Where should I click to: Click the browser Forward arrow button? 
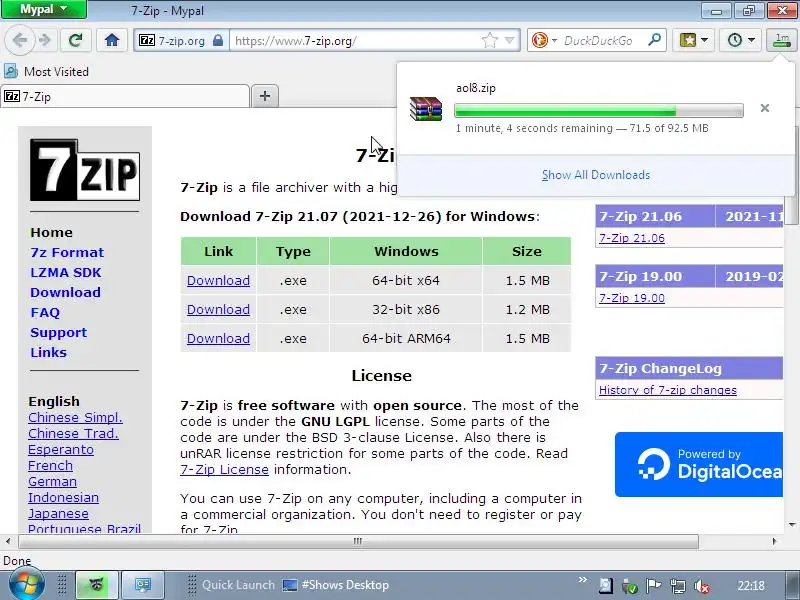[45, 40]
